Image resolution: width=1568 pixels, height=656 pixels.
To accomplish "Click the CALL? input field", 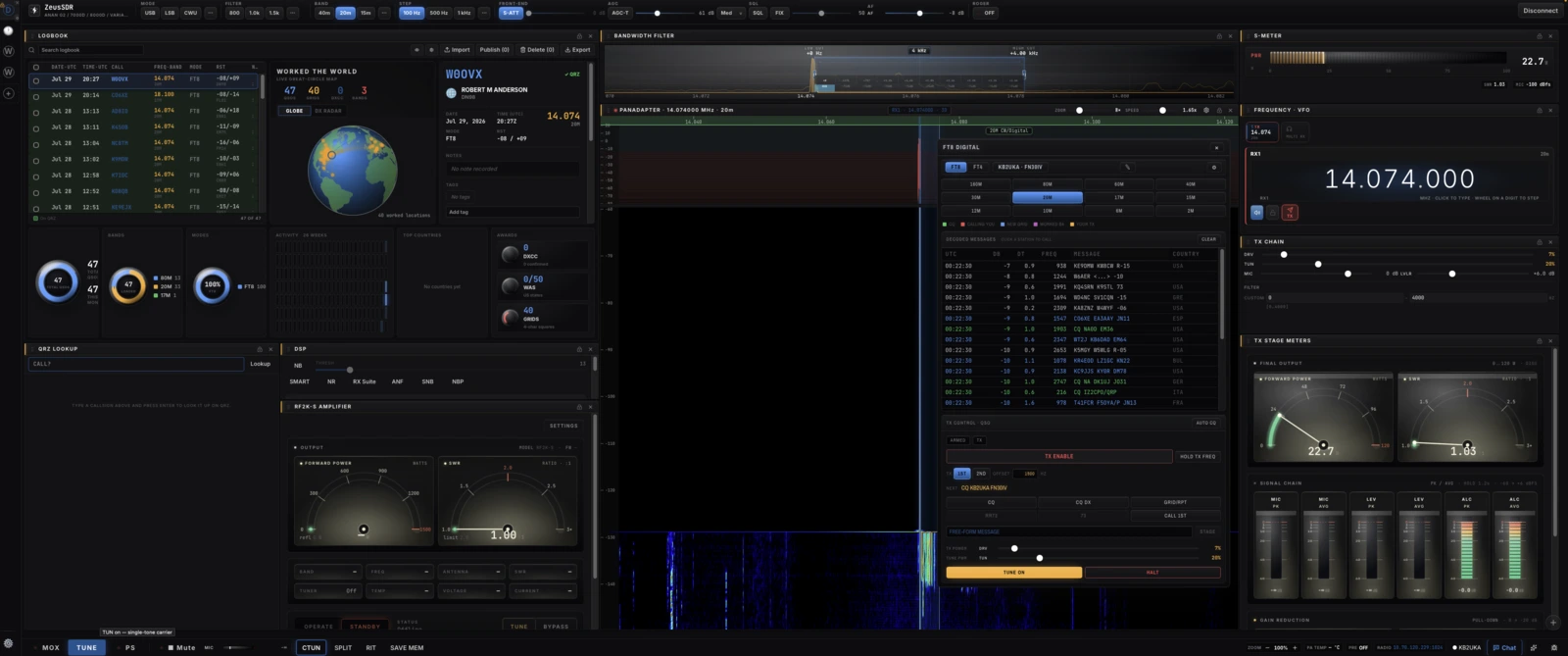I will (x=136, y=364).
